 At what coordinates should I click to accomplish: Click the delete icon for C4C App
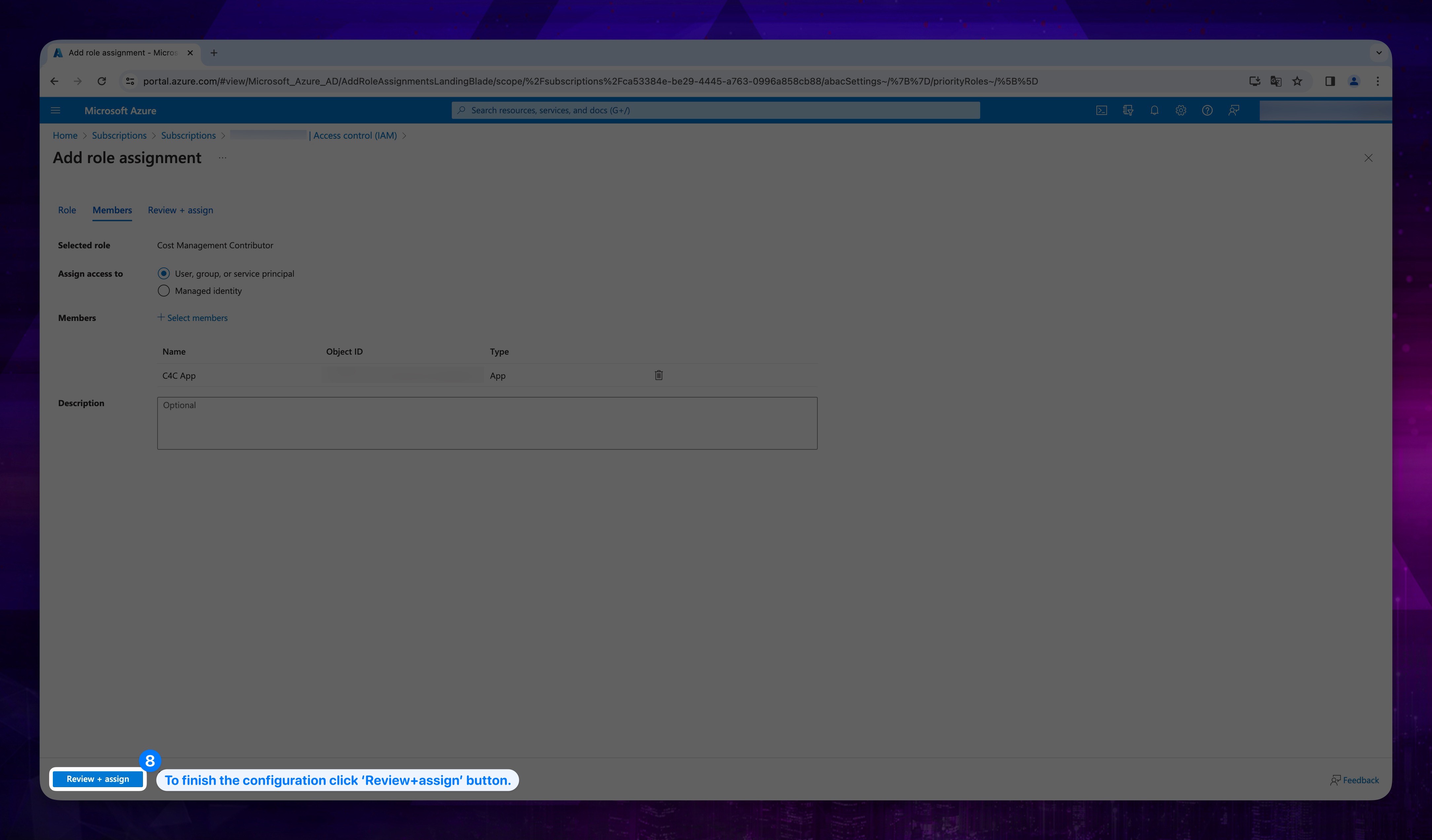coord(659,375)
